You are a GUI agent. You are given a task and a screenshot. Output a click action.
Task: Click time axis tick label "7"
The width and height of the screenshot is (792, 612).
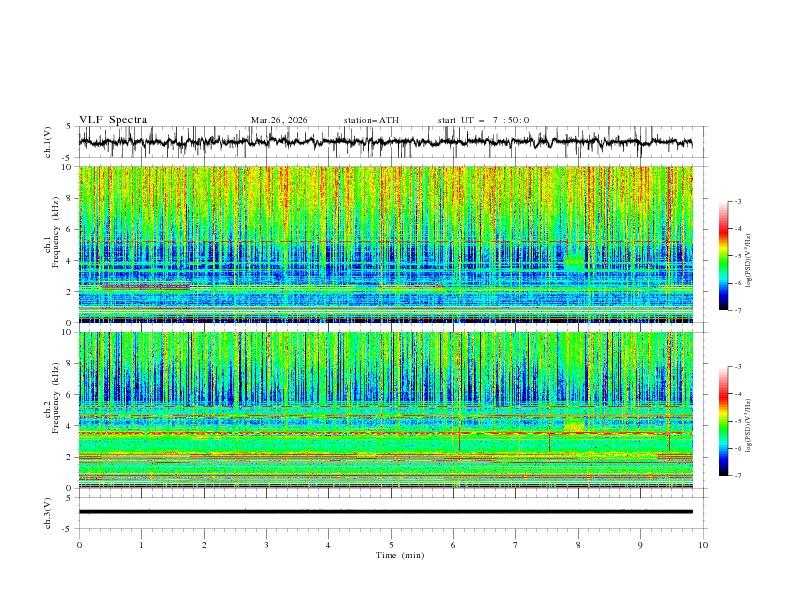pyautogui.click(x=516, y=545)
